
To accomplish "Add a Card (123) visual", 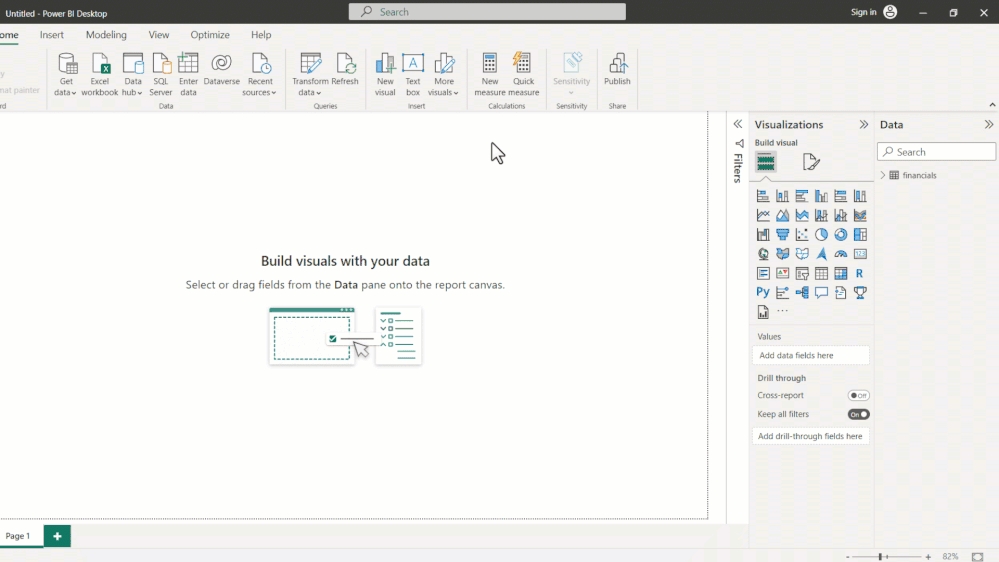I will pyautogui.click(x=860, y=254).
